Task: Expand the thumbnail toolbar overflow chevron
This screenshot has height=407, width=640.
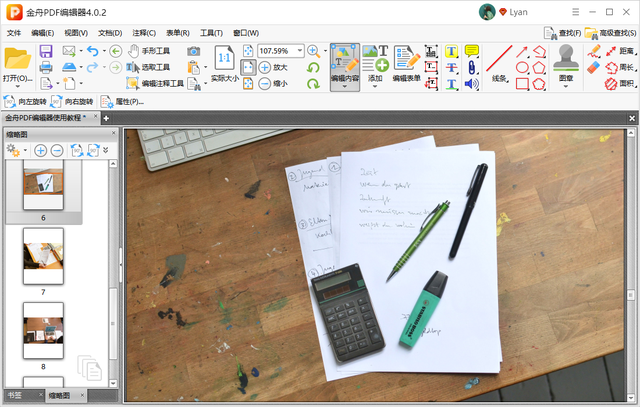Action: tap(106, 151)
